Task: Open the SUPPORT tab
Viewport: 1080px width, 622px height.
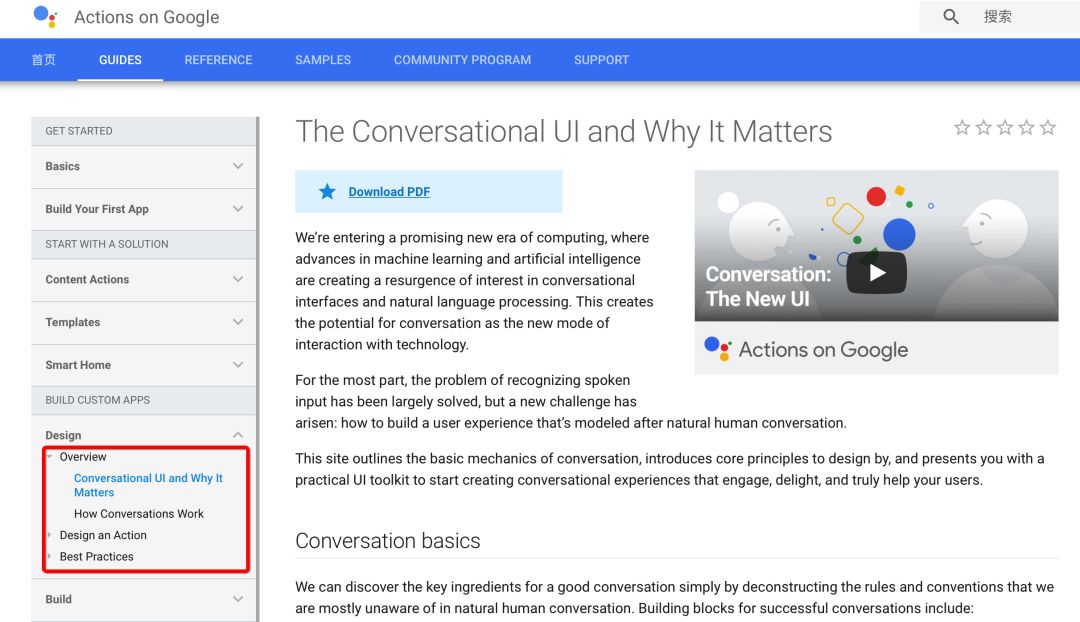Action: pos(601,60)
